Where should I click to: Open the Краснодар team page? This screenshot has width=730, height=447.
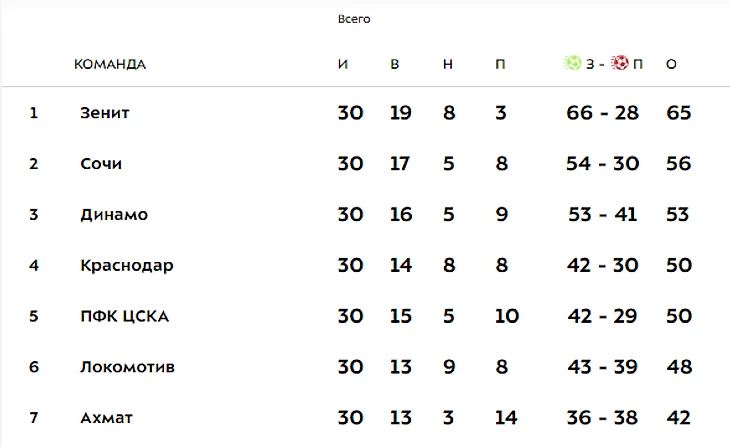click(x=127, y=265)
